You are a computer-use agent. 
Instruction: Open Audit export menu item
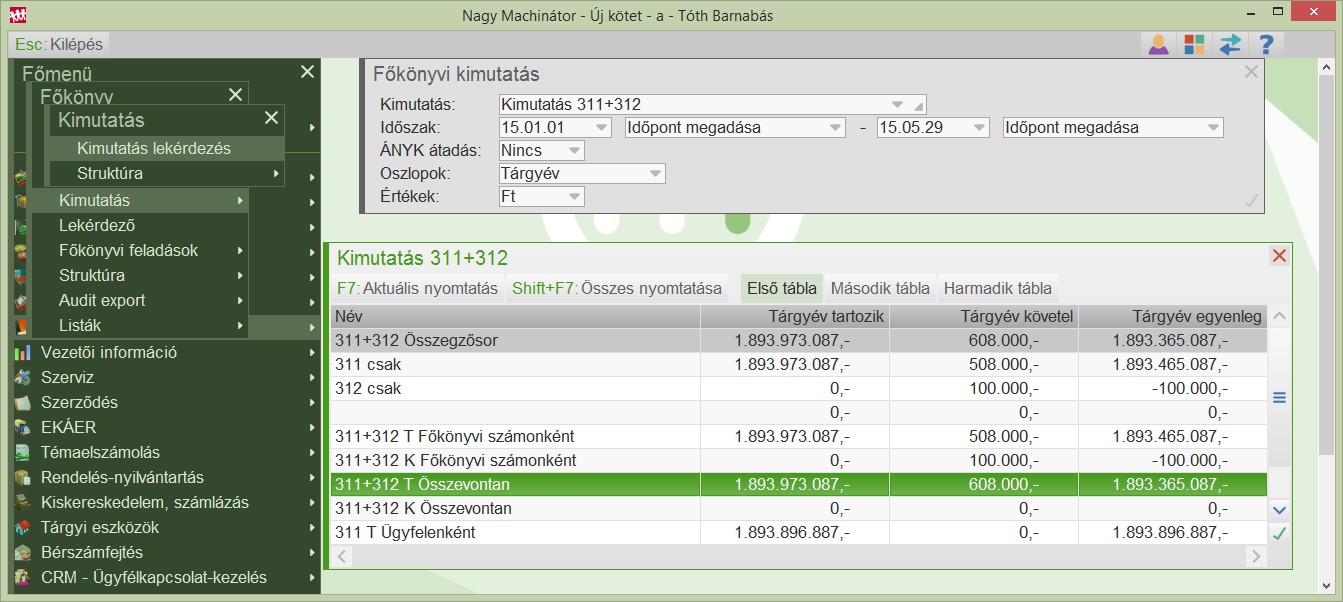click(140, 300)
